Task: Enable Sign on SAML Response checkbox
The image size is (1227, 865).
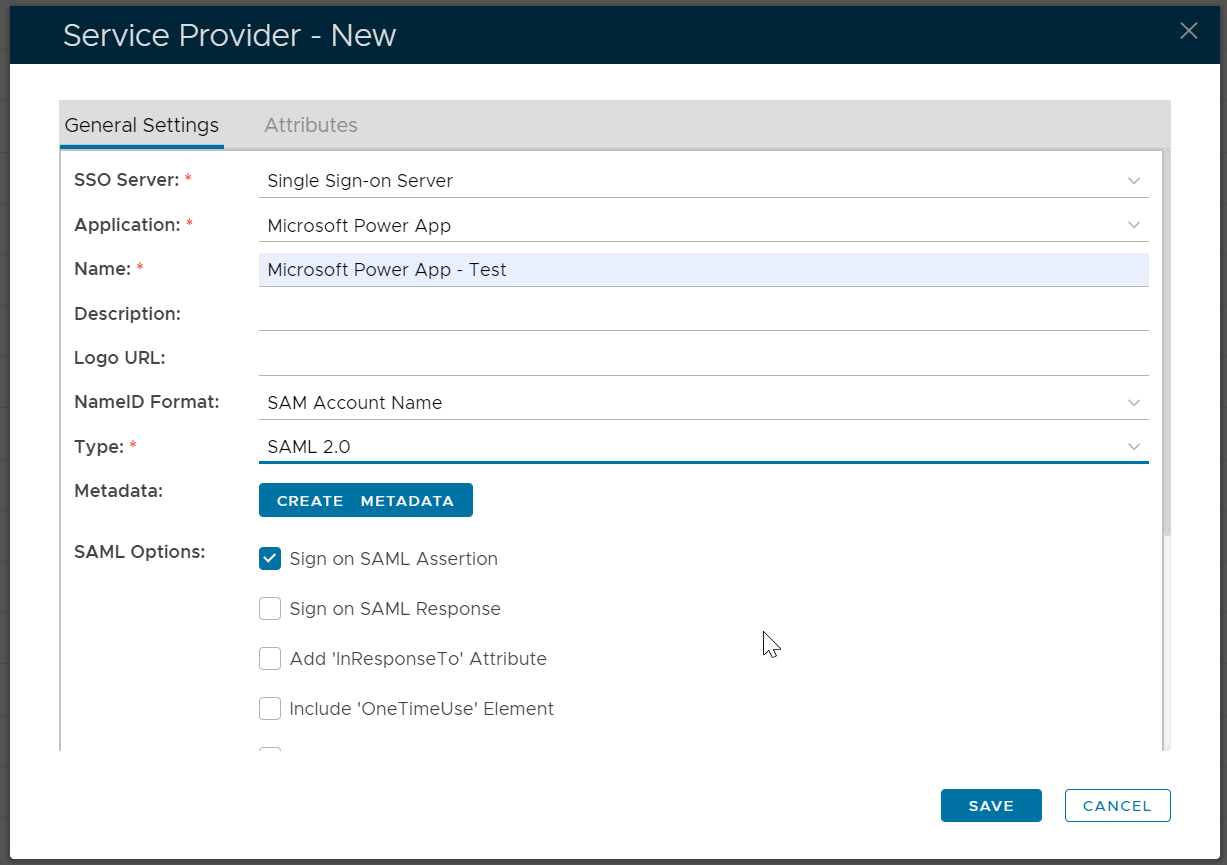Action: tap(270, 609)
